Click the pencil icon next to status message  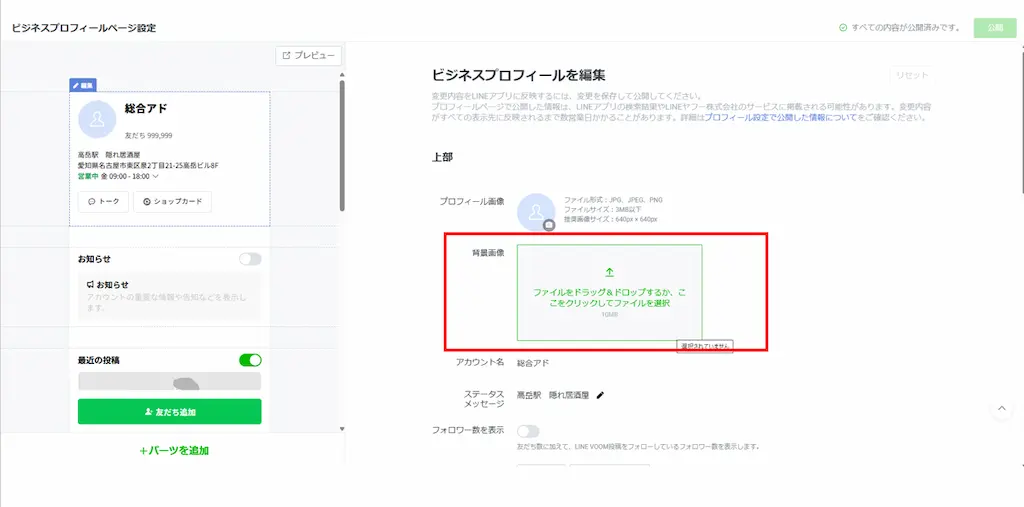[600, 396]
